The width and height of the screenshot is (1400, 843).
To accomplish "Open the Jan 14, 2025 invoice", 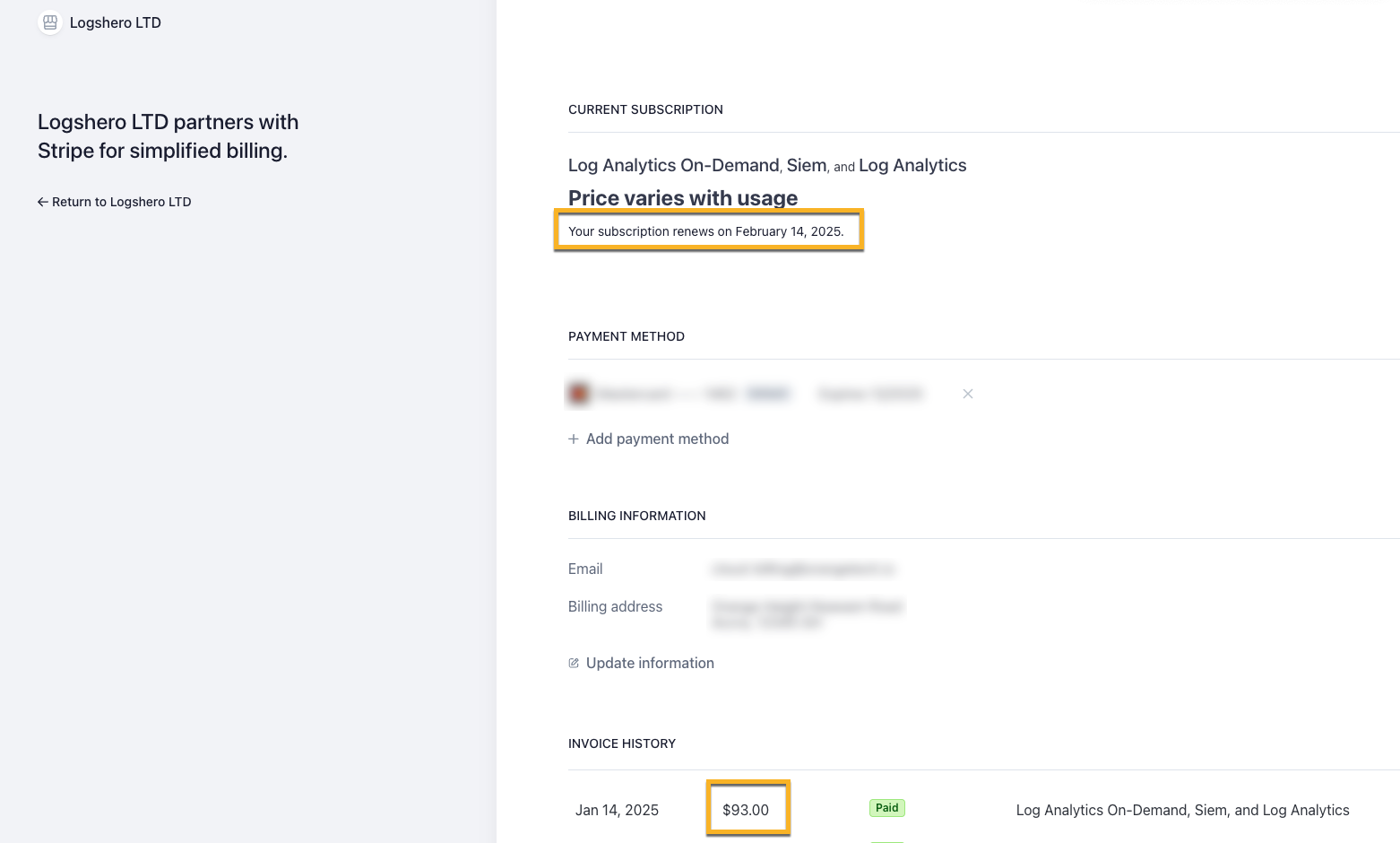I will pyautogui.click(x=617, y=810).
